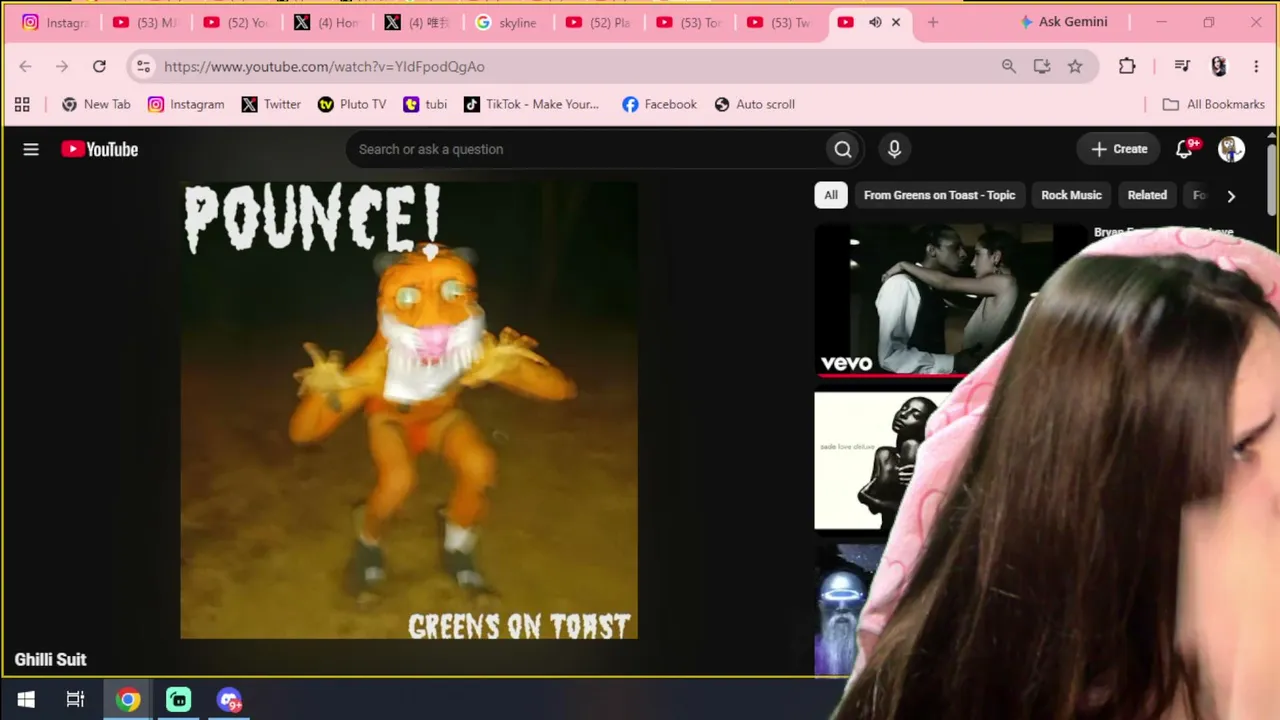Open the Instagram bookmark
This screenshot has height=720, width=1280.
click(x=186, y=104)
